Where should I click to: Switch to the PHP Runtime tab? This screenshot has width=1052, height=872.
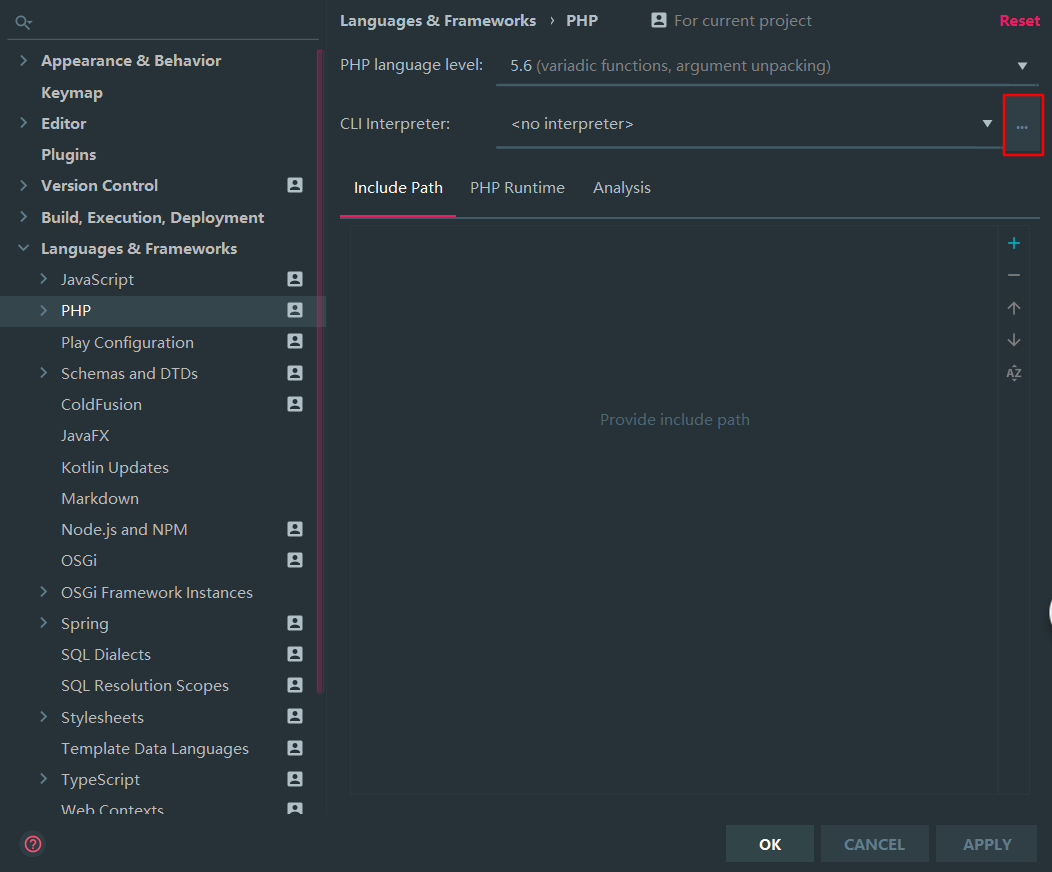[517, 187]
